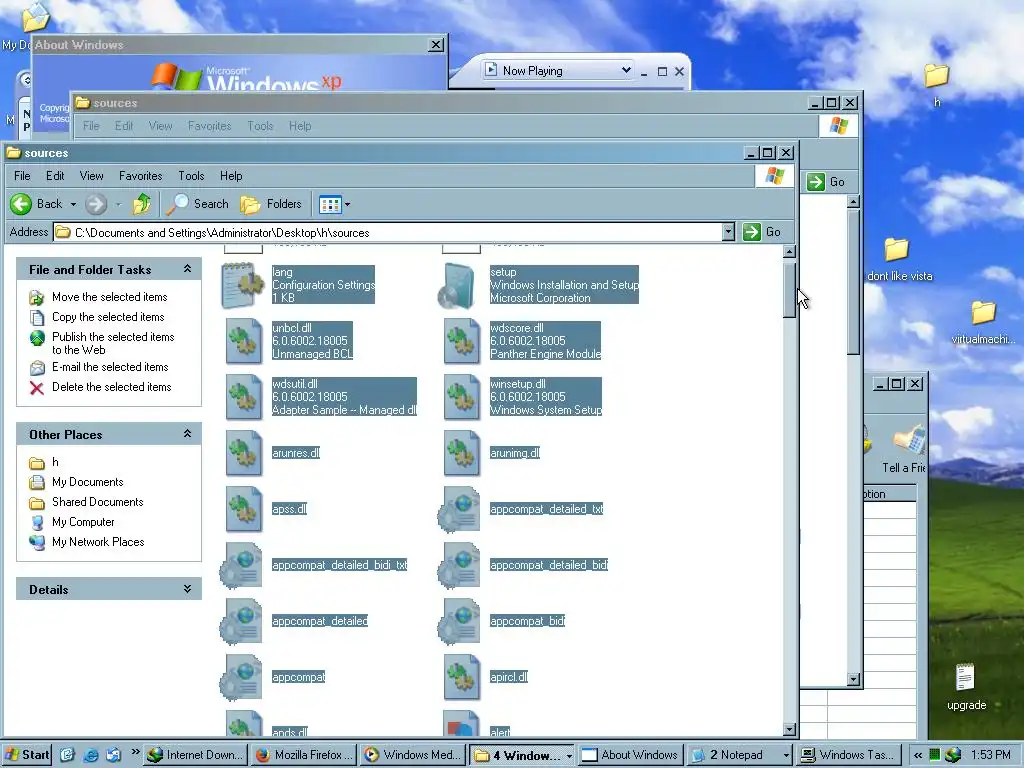Click the file list scroll down arrow

click(789, 730)
